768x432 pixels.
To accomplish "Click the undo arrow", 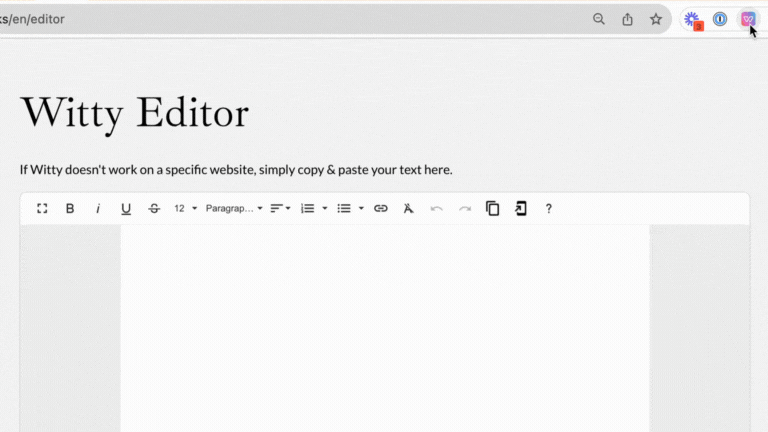I will point(436,208).
